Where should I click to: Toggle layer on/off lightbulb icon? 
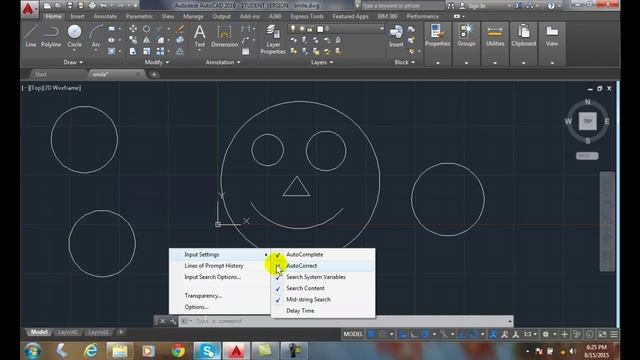click(293, 29)
